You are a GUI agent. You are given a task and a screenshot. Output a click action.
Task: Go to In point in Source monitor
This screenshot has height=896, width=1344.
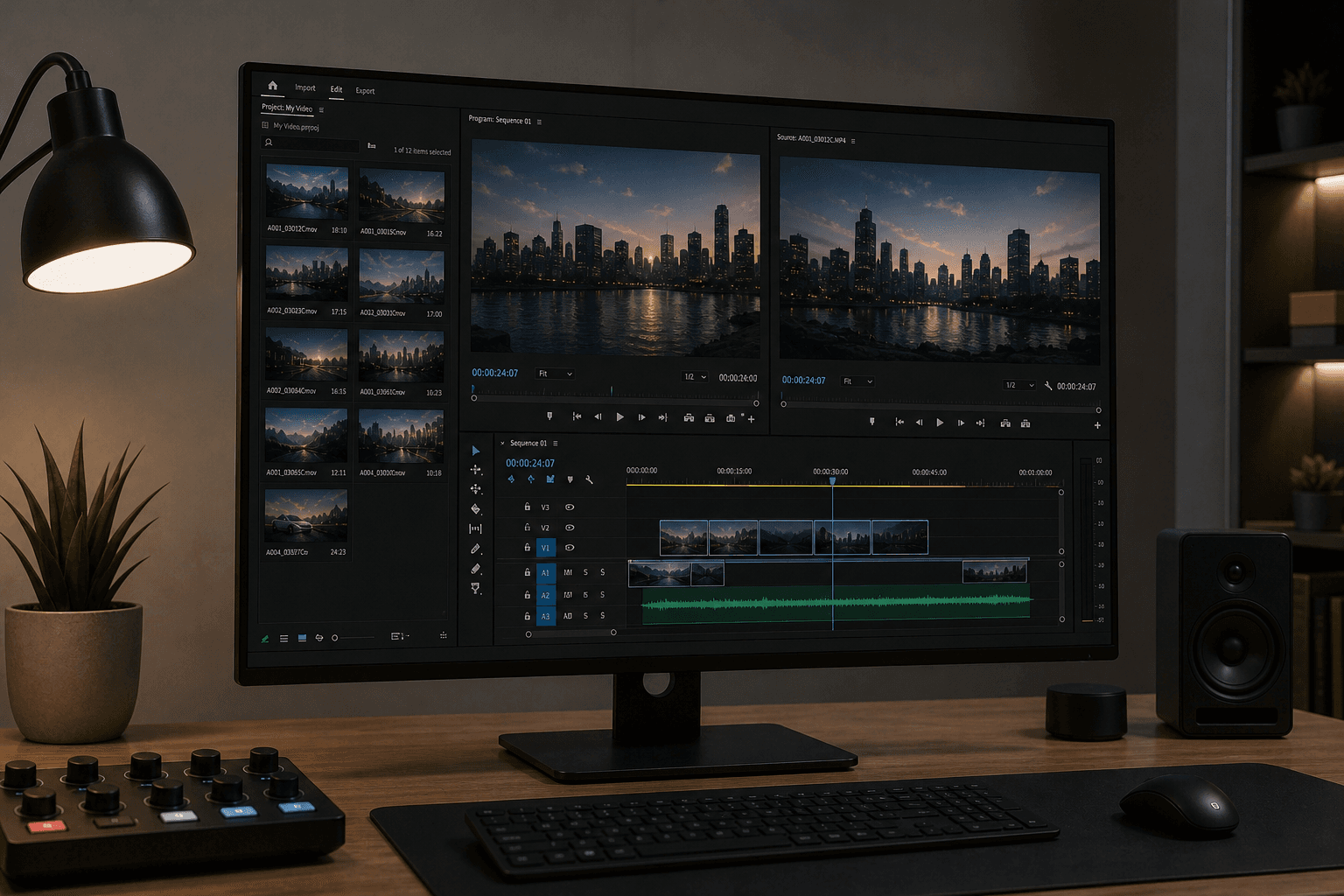click(x=899, y=422)
